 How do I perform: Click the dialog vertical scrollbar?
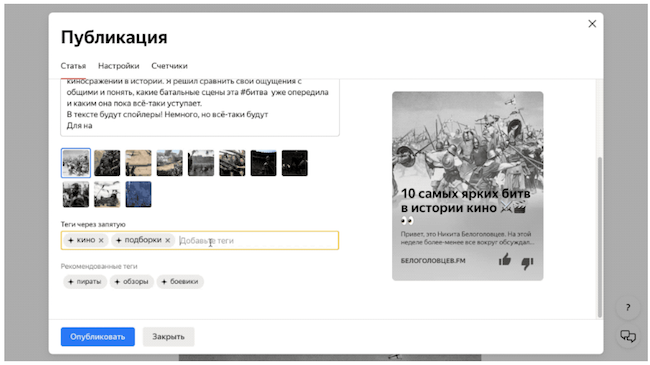click(x=599, y=237)
